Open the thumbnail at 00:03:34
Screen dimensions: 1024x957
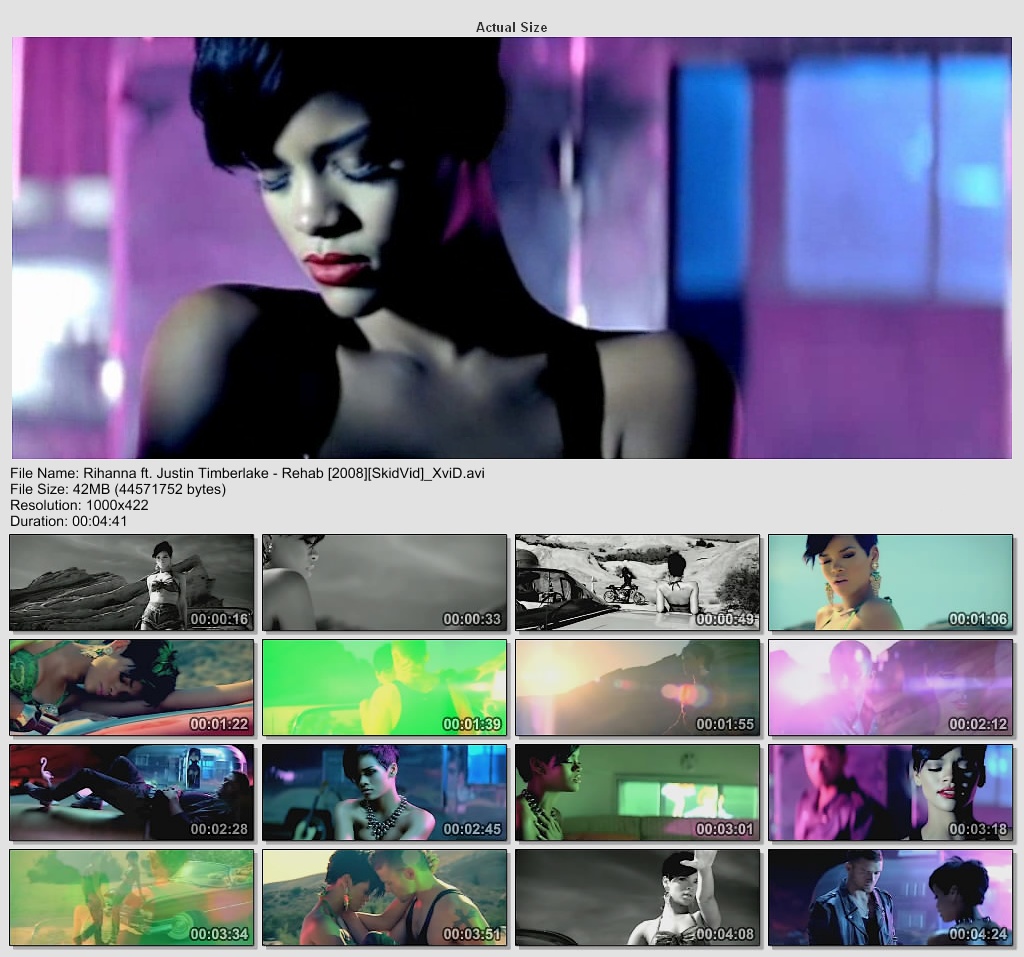tap(132, 898)
